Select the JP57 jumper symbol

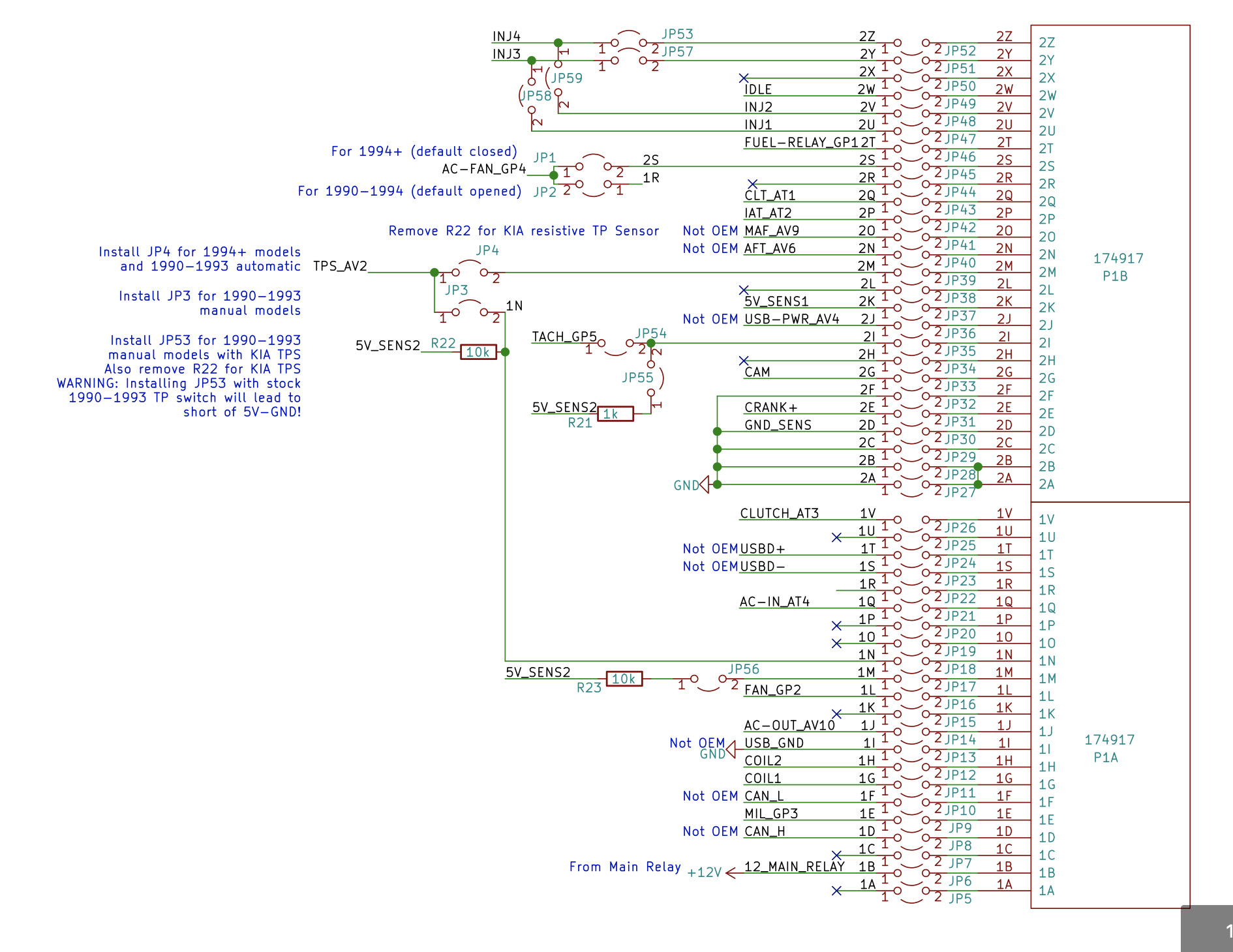click(629, 60)
